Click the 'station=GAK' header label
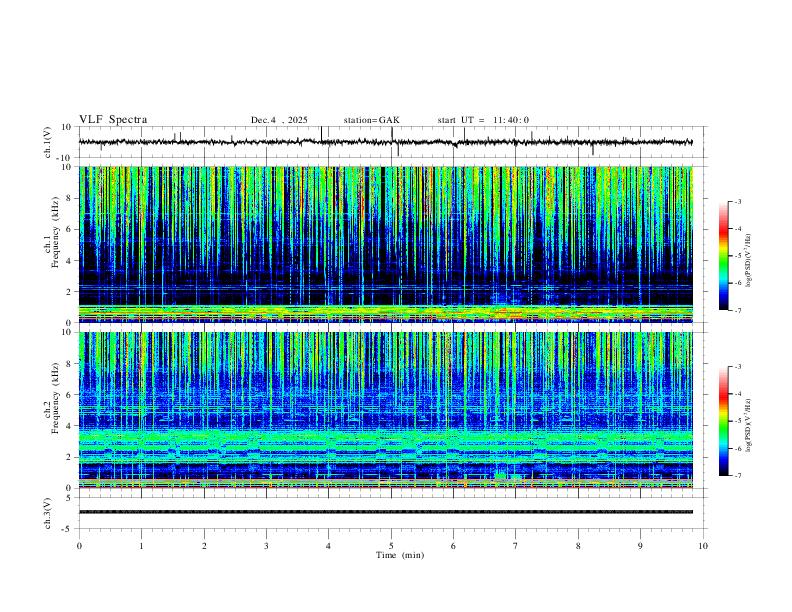Image resolution: width=792 pixels, height=612 pixels. click(x=371, y=120)
